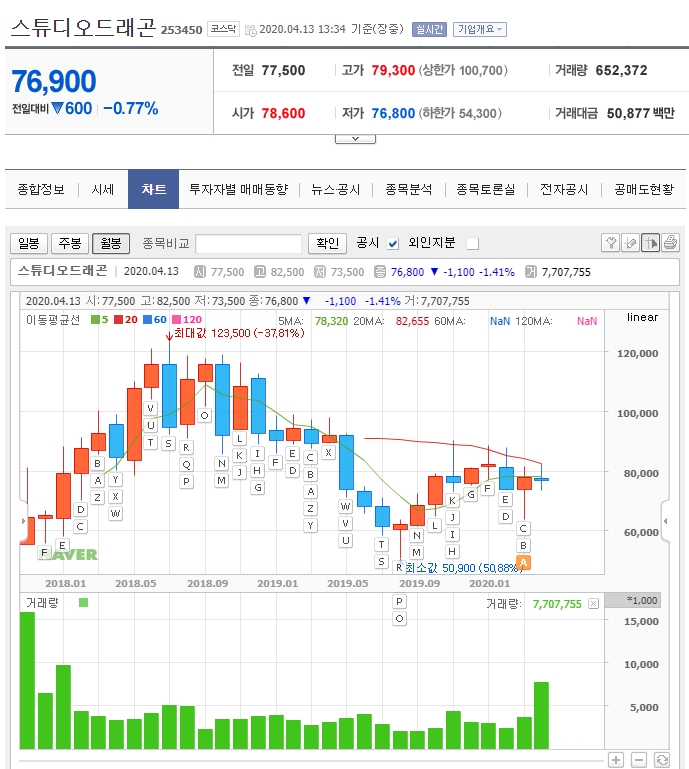Switch chart to 일봉 daily candles
Screen dimensions: 689x769
pyautogui.click(x=28, y=243)
